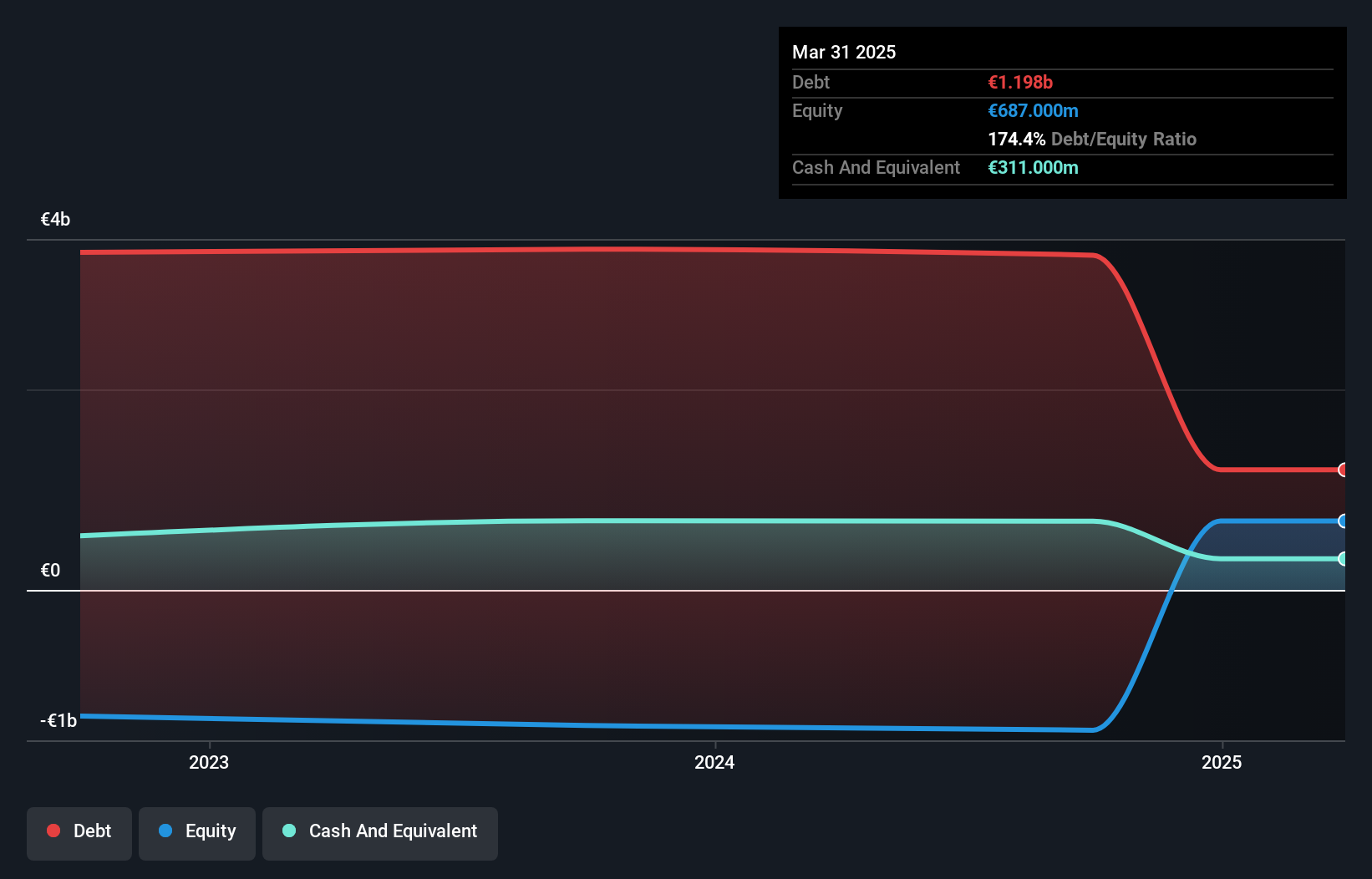Click the 174.4% Debt/Equity Ratio text

point(1092,139)
